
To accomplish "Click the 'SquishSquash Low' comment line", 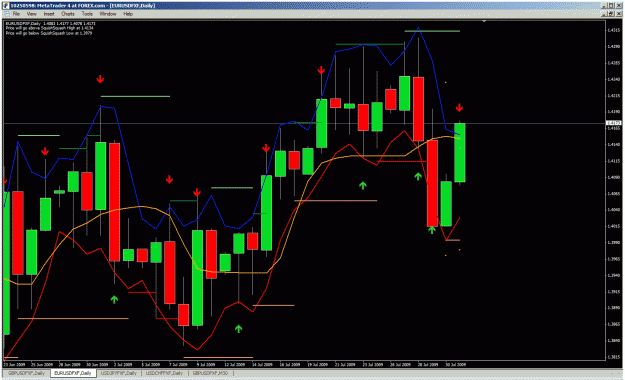I will 49,33.
